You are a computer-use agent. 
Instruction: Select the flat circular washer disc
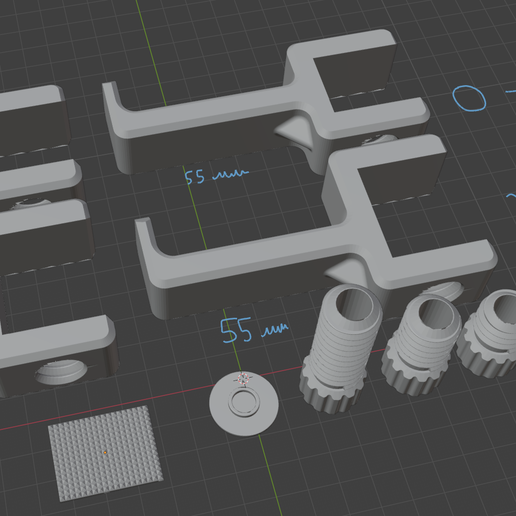coord(244,404)
